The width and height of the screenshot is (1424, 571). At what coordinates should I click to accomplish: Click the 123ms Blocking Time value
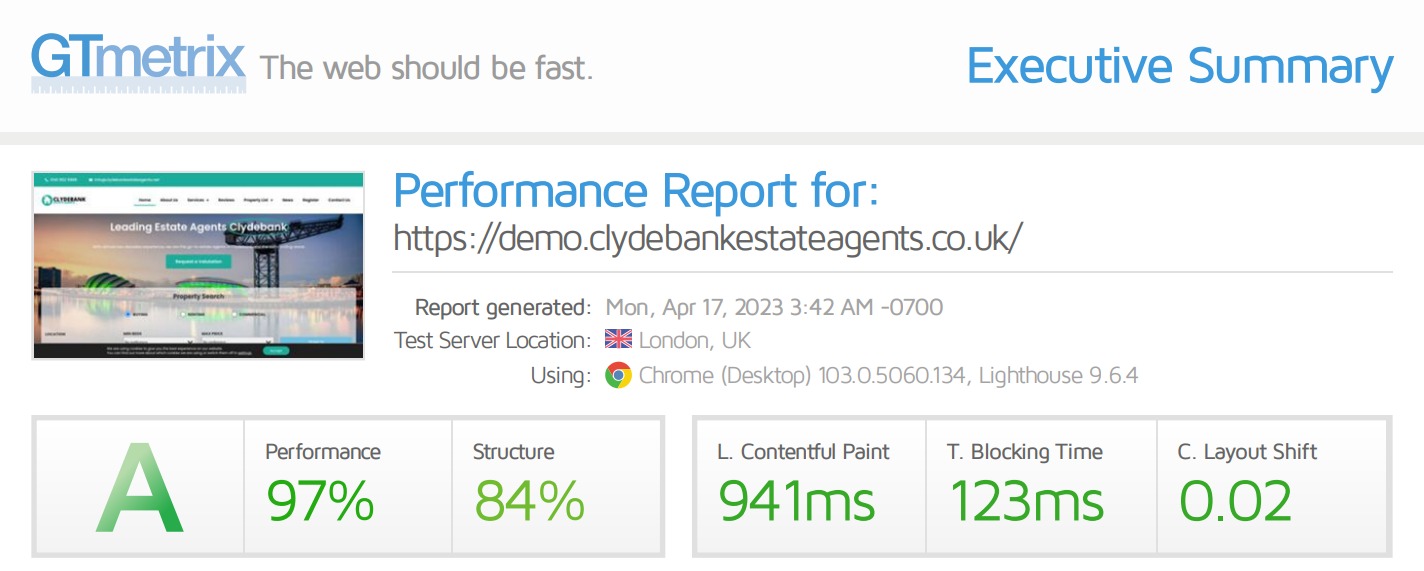(1026, 500)
